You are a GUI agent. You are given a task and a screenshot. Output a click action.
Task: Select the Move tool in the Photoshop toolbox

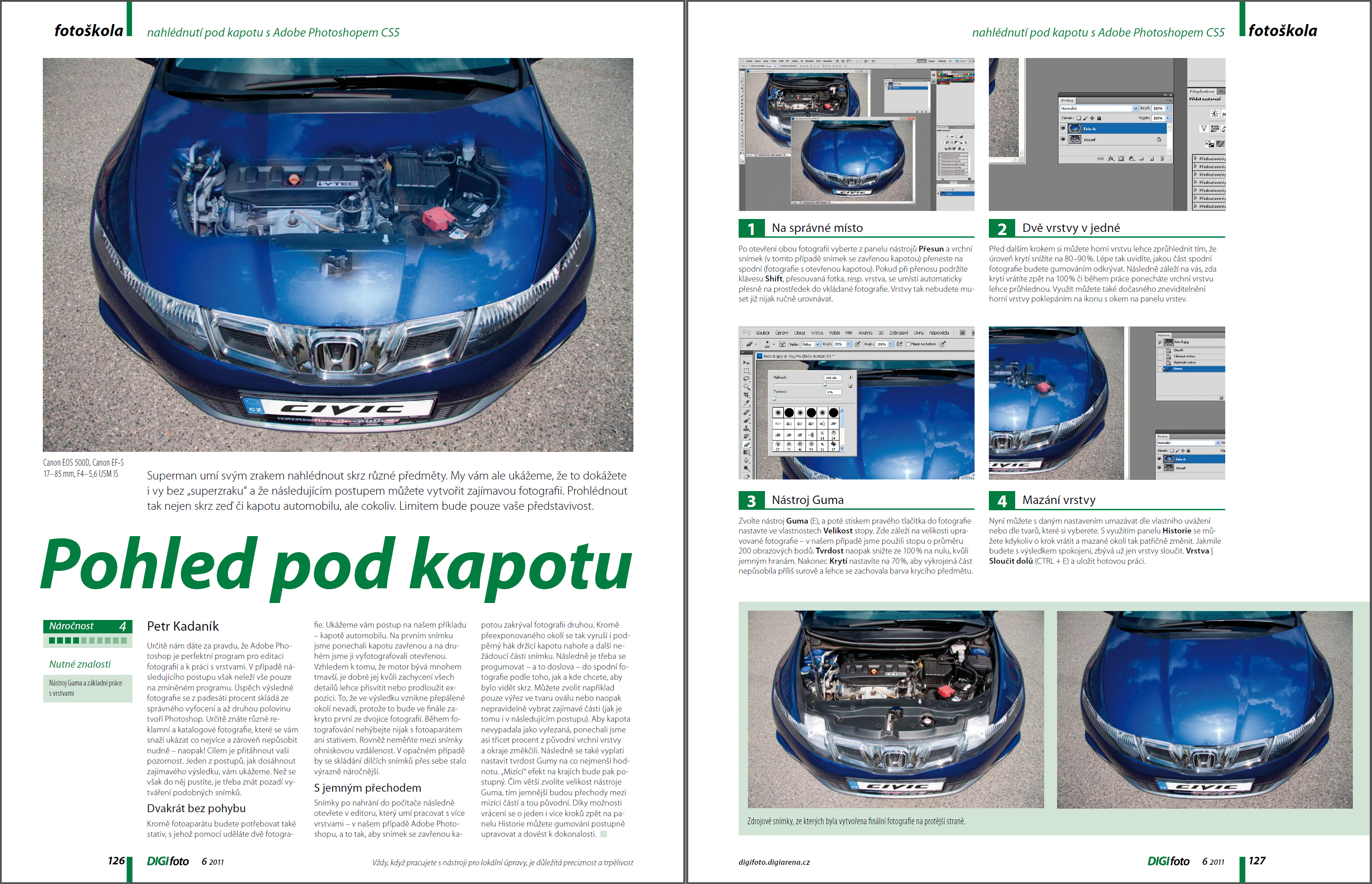click(x=746, y=363)
